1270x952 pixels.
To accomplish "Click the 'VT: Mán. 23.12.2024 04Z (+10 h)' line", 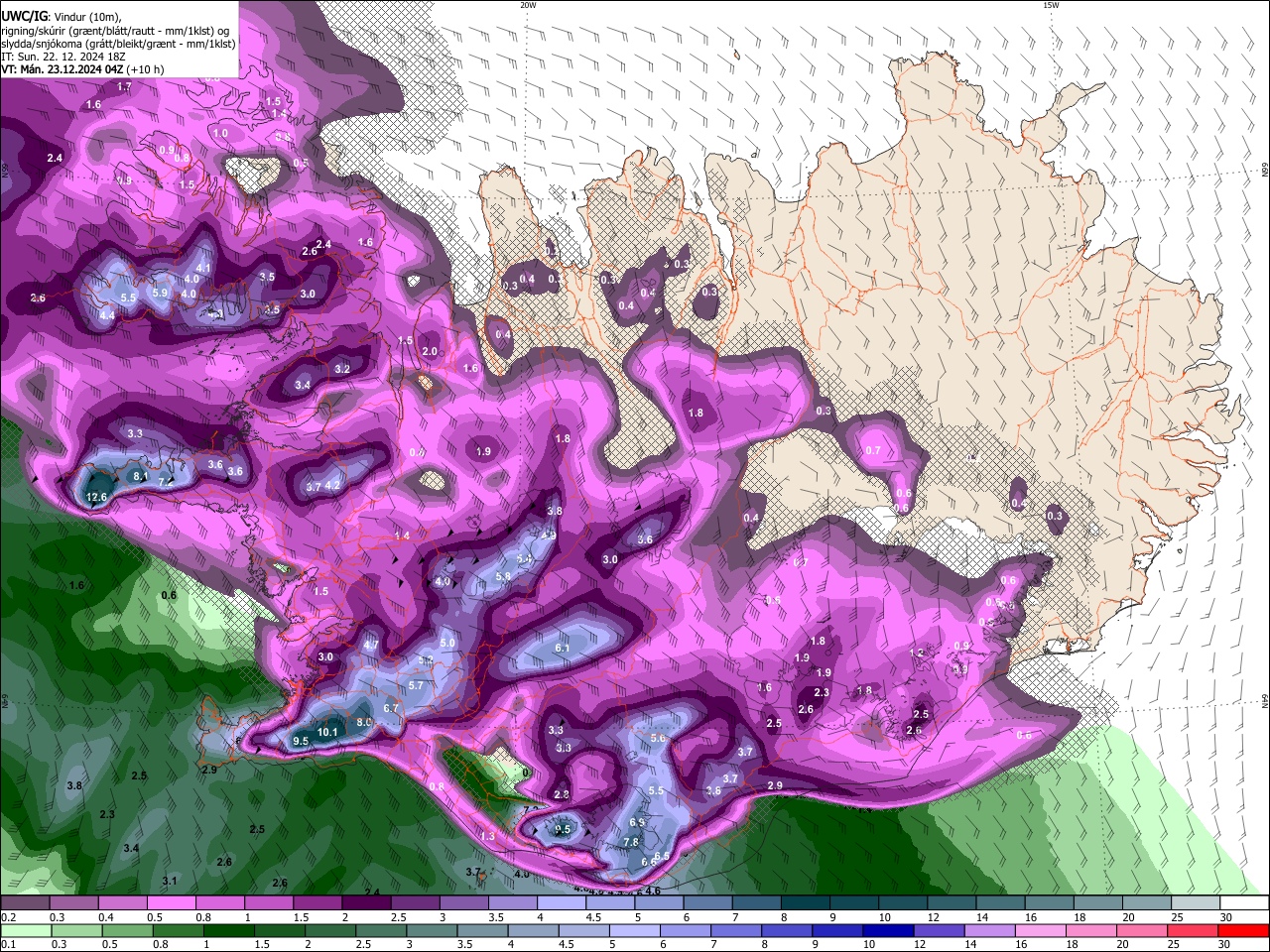I will click(x=82, y=69).
